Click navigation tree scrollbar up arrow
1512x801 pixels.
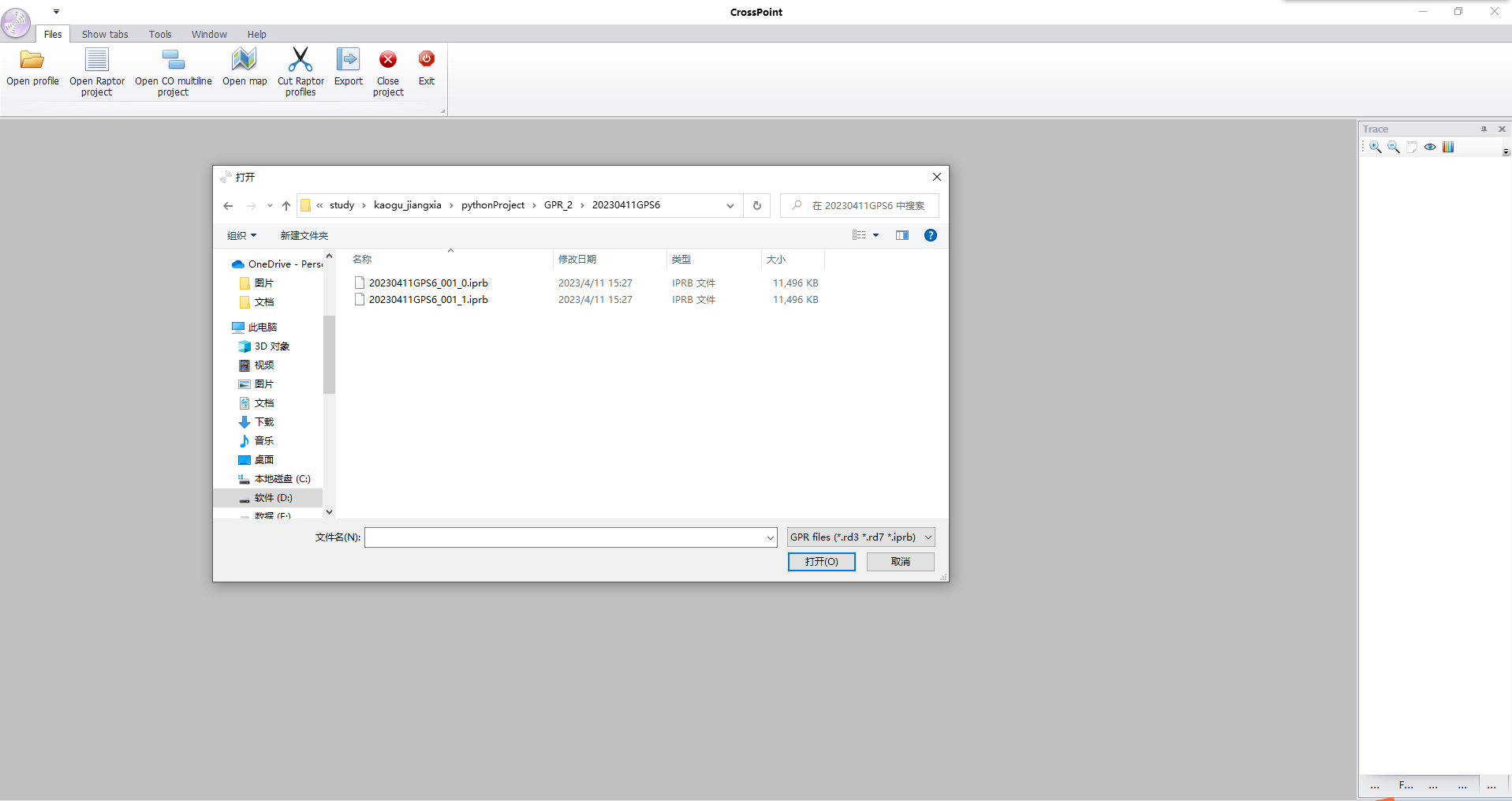(x=329, y=256)
